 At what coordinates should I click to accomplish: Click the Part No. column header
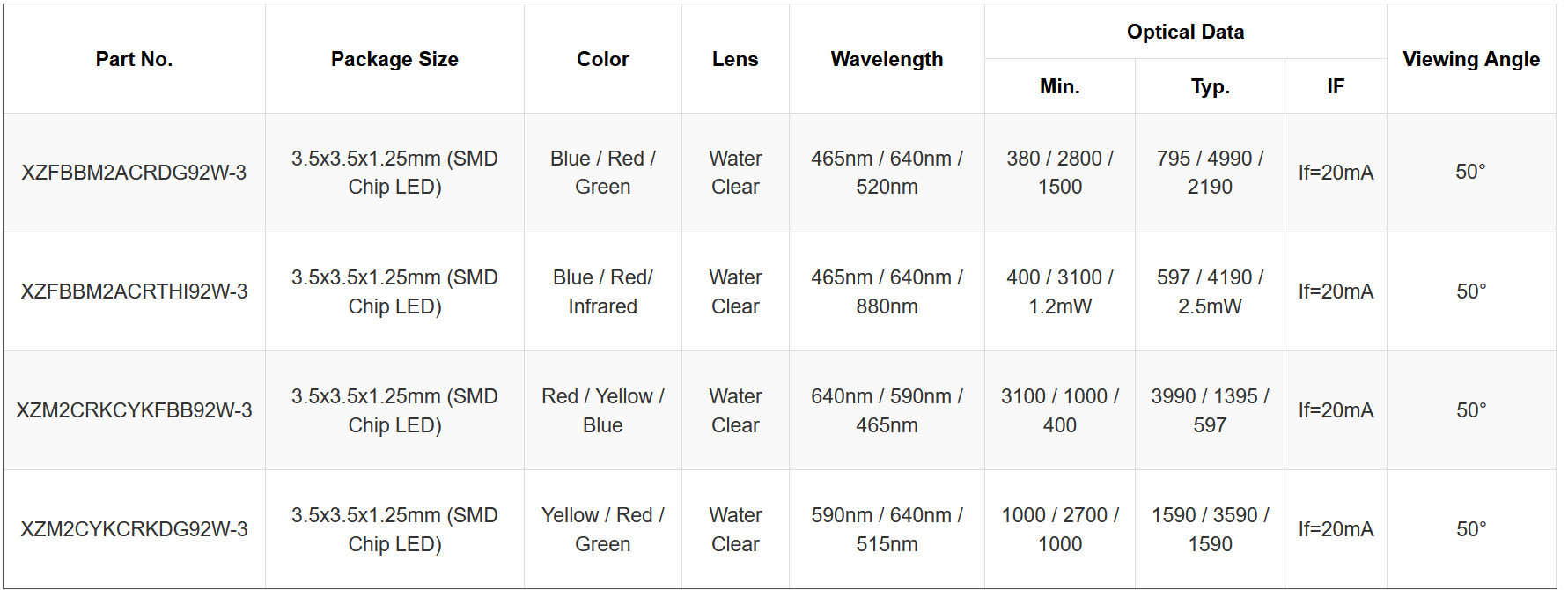coord(134,59)
